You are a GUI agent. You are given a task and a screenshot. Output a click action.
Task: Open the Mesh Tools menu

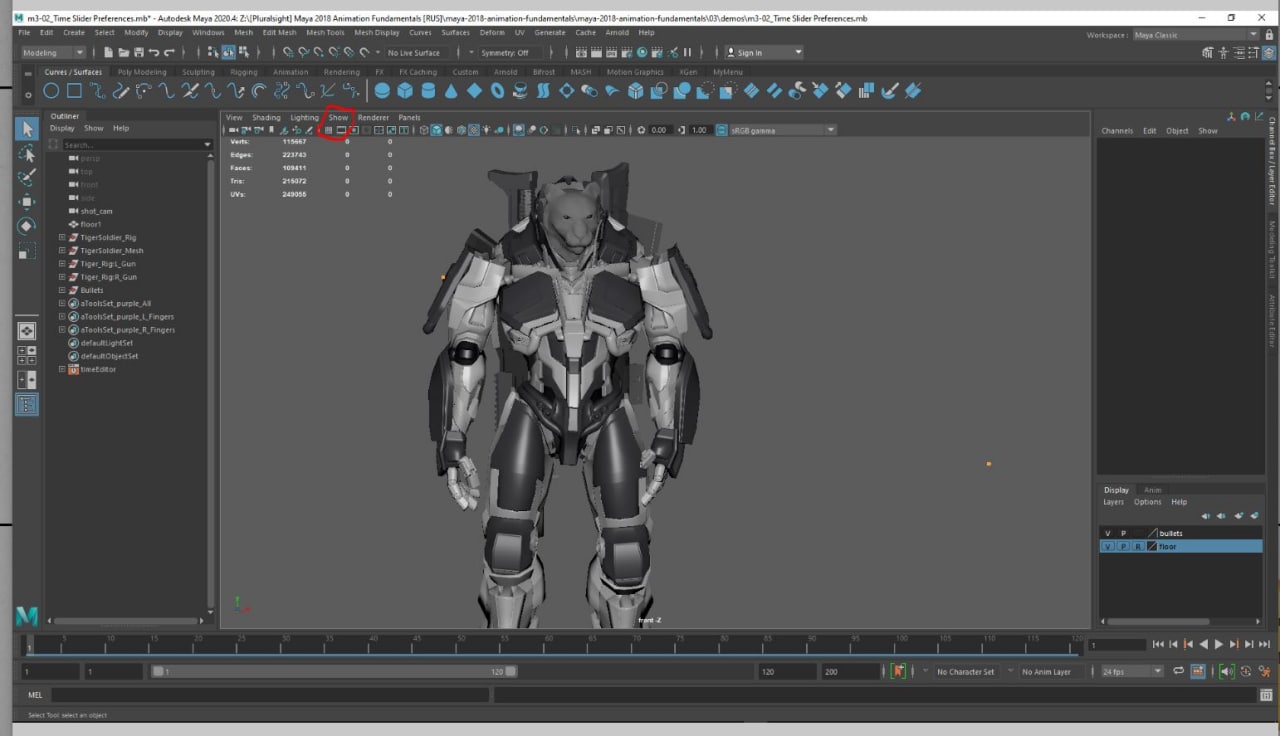[325, 32]
